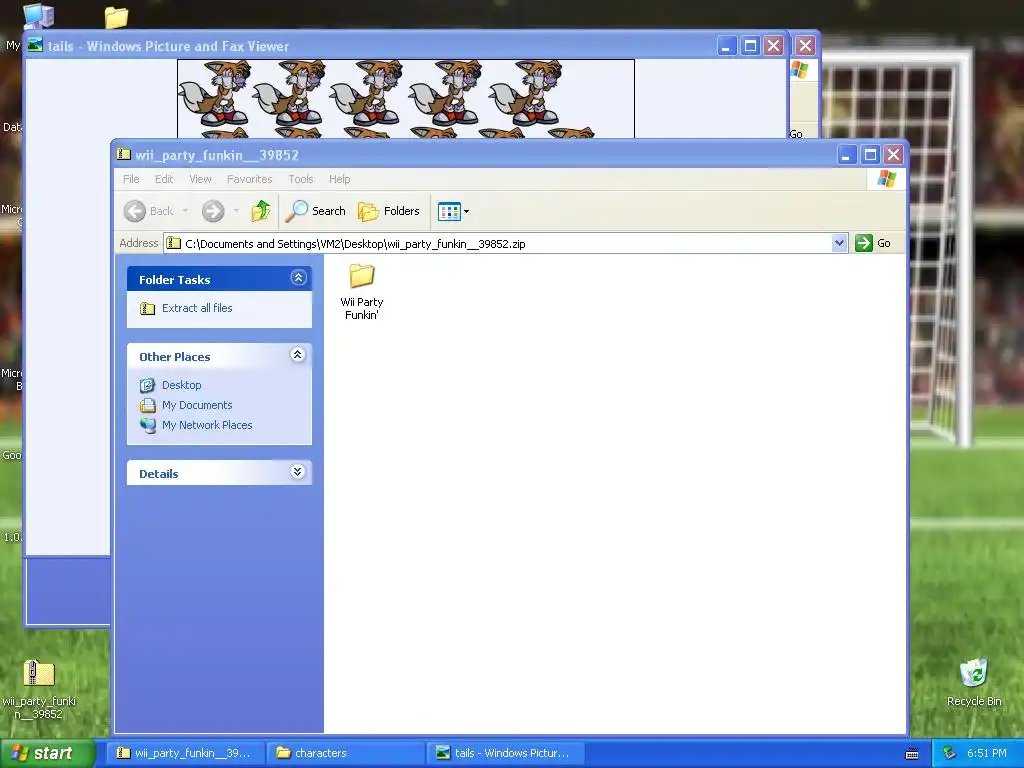Viewport: 1024px width, 768px height.
Task: Click the My Documents icon in sidebar
Action: pos(148,406)
